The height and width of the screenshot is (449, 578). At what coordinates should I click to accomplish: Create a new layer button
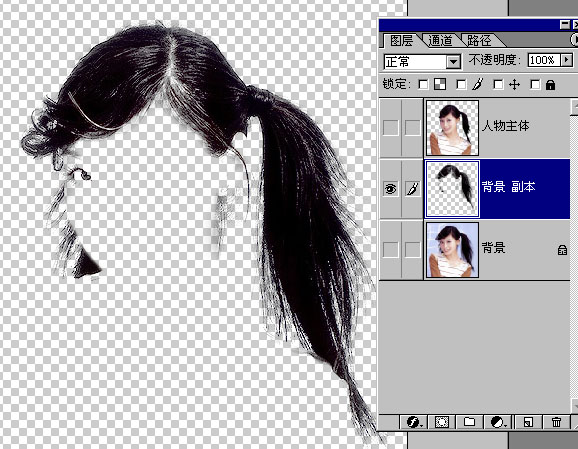[528, 422]
